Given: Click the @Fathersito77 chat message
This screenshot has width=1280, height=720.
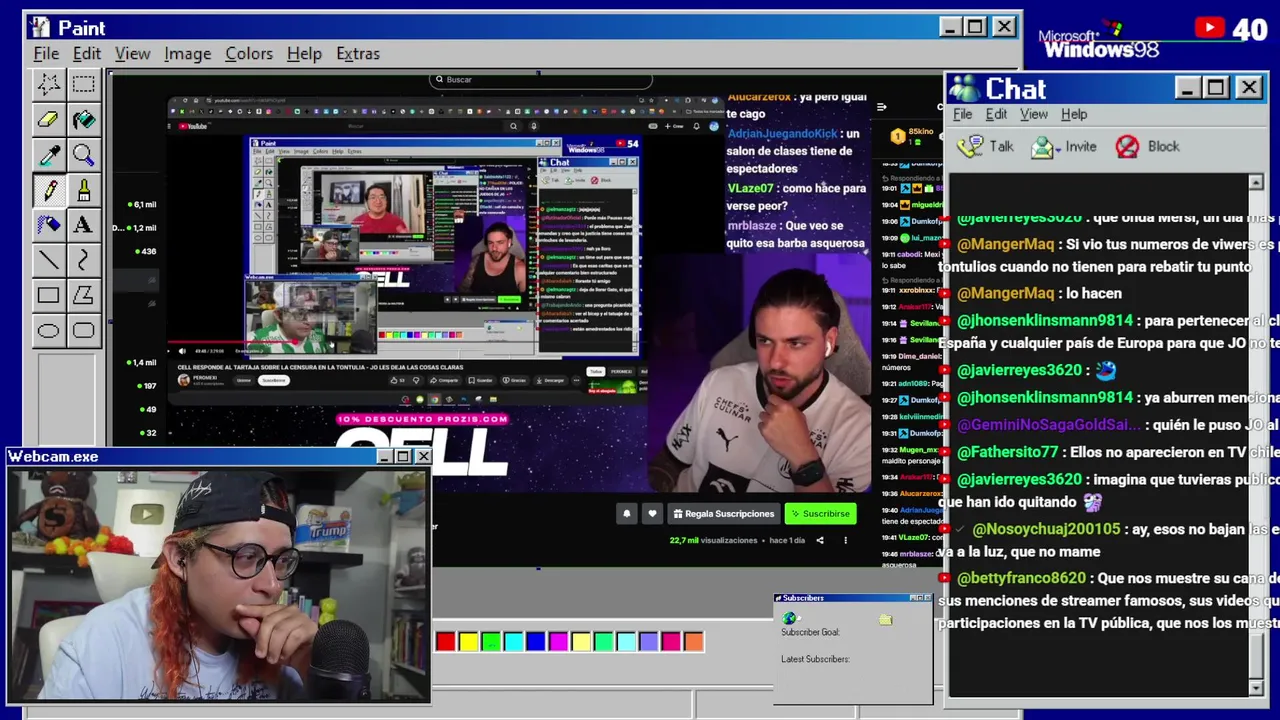Looking at the screenshot, I should click(1109, 452).
